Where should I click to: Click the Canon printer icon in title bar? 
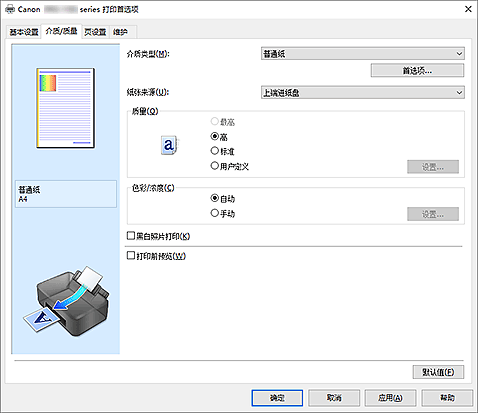10,9
